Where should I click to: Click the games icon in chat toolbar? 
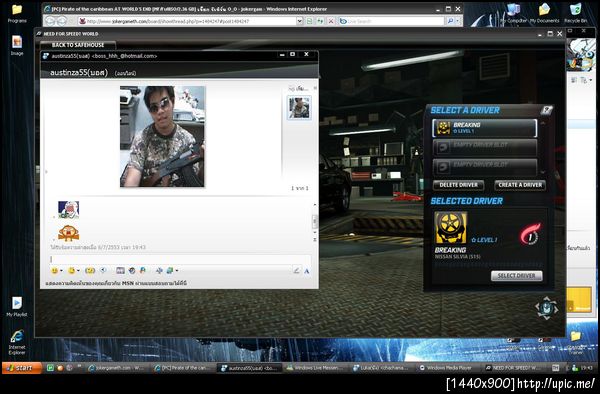coord(159,270)
